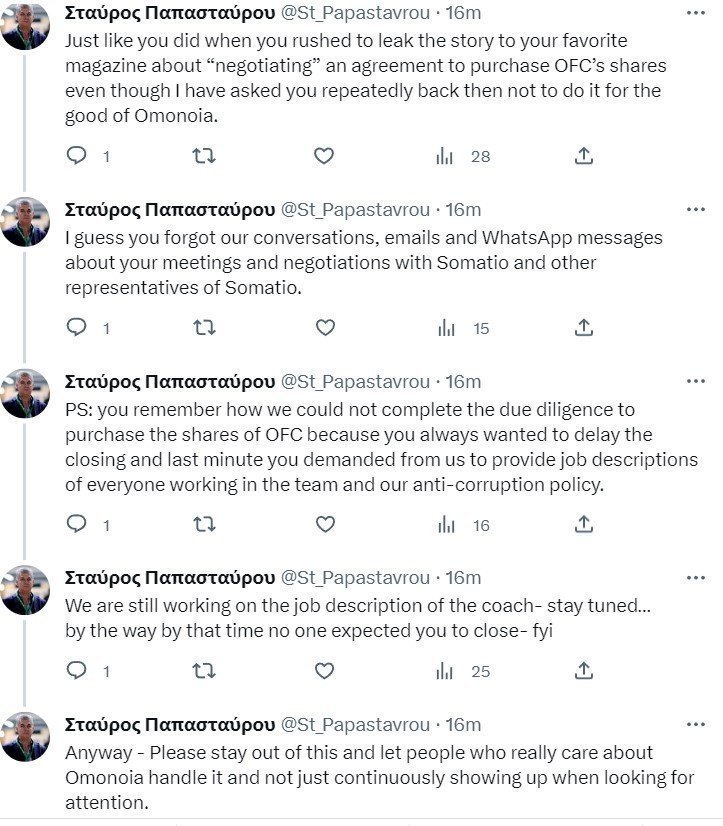The width and height of the screenshot is (723, 826).
Task: Share the 'stay tuned' coach tweet
Action: click(x=584, y=671)
